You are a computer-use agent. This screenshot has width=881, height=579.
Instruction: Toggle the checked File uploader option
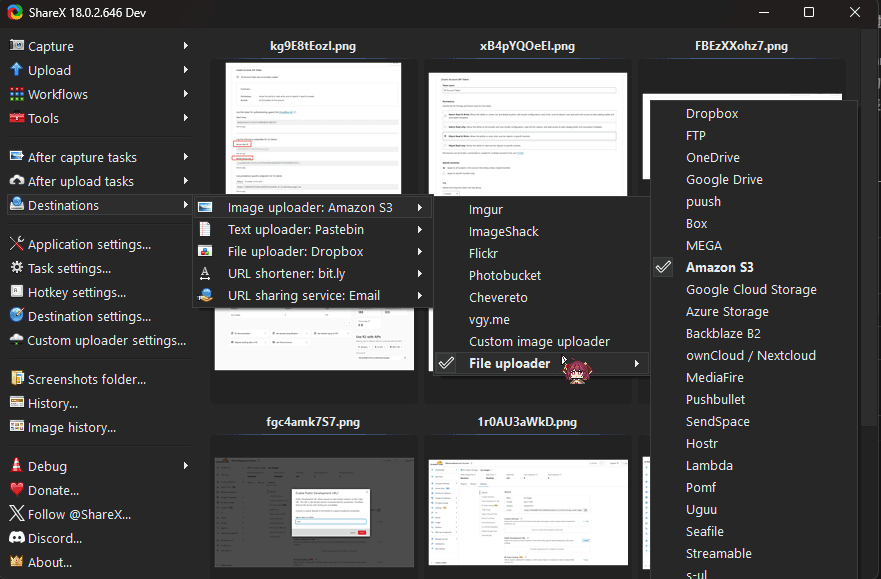pos(509,363)
